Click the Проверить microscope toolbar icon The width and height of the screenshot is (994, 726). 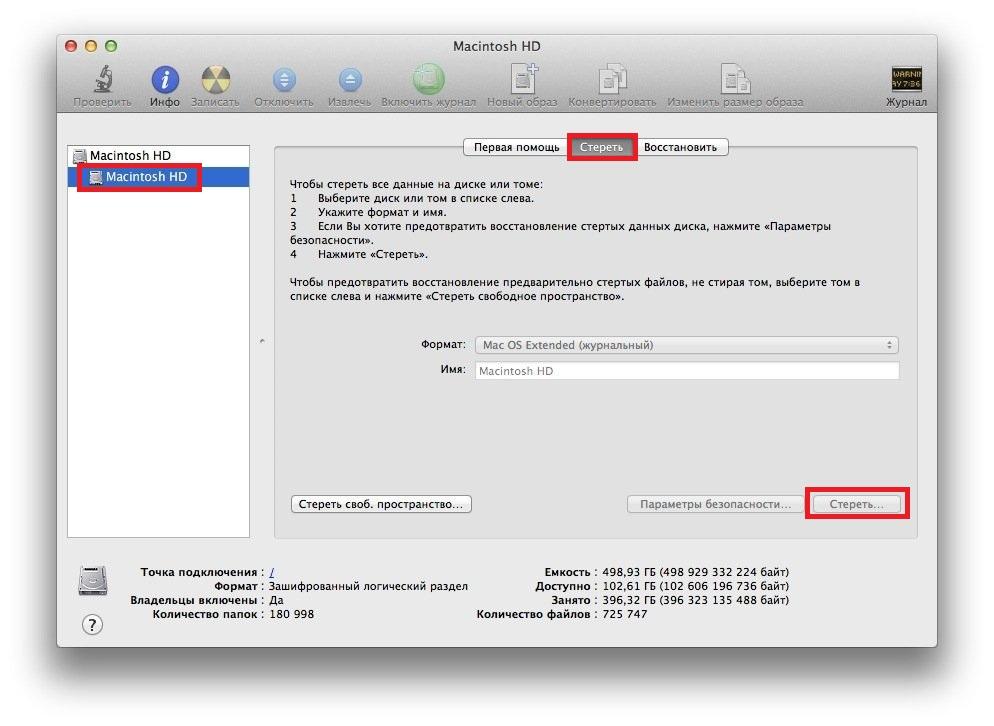tap(102, 80)
